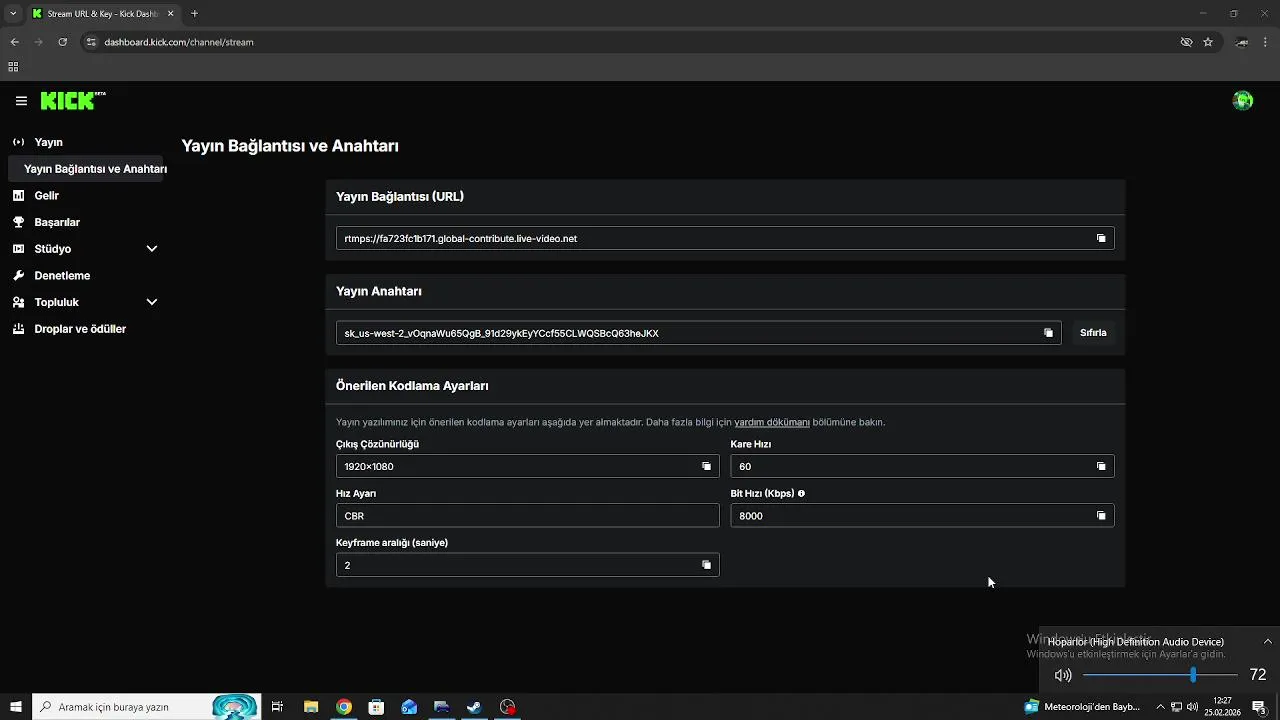Copy the stream URL
This screenshot has height=720, width=1280.
[1101, 238]
